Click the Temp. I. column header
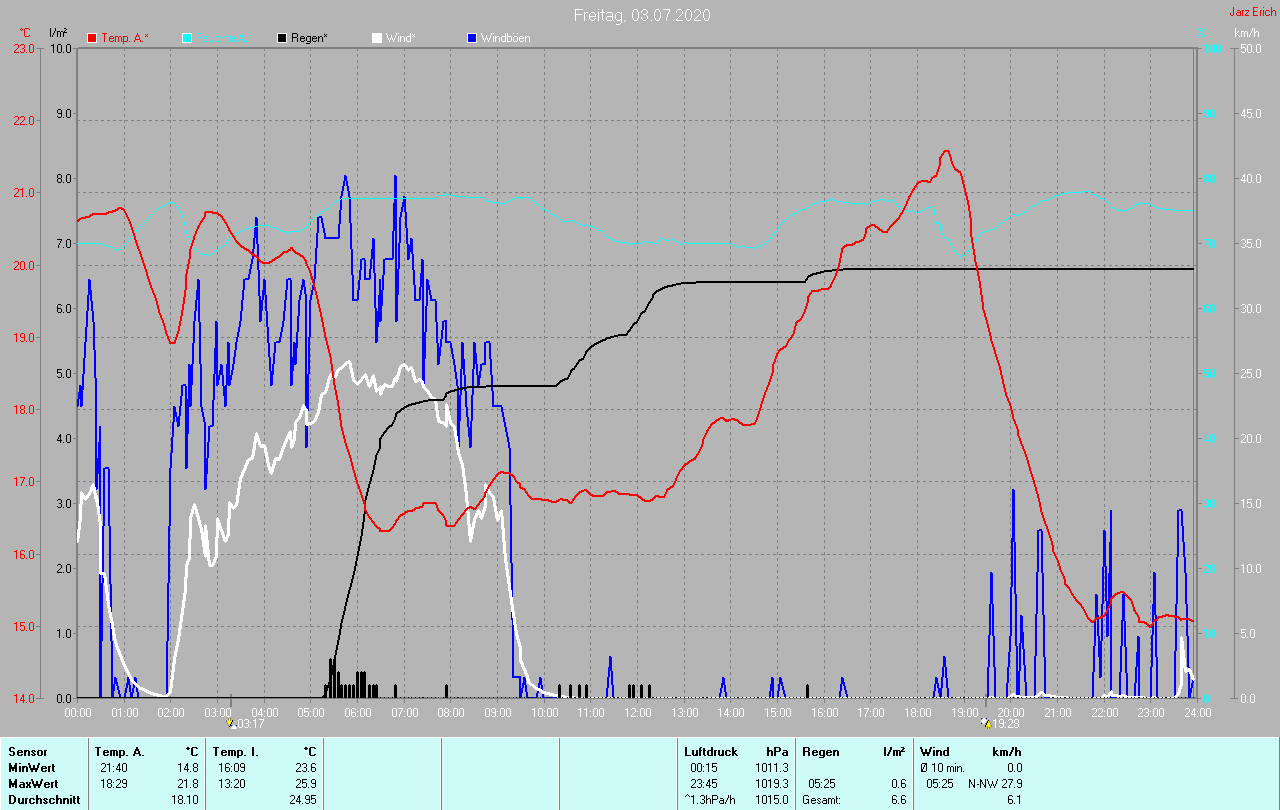Viewport: 1280px width, 810px height. 235,751
